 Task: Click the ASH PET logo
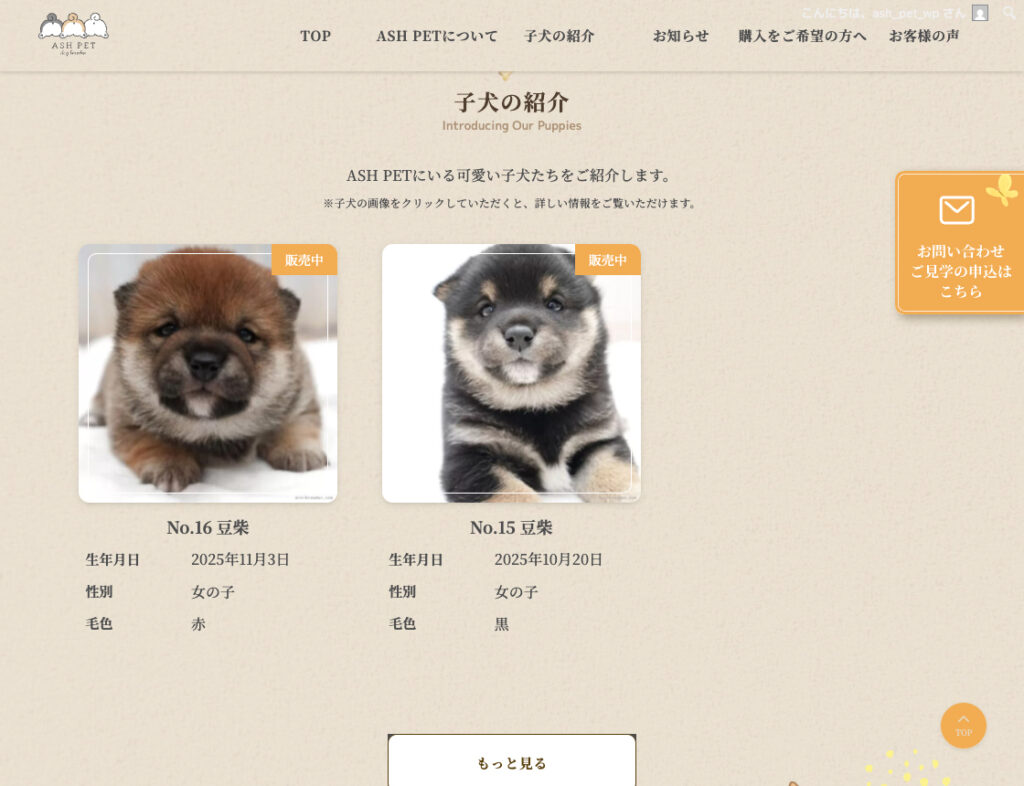click(73, 34)
